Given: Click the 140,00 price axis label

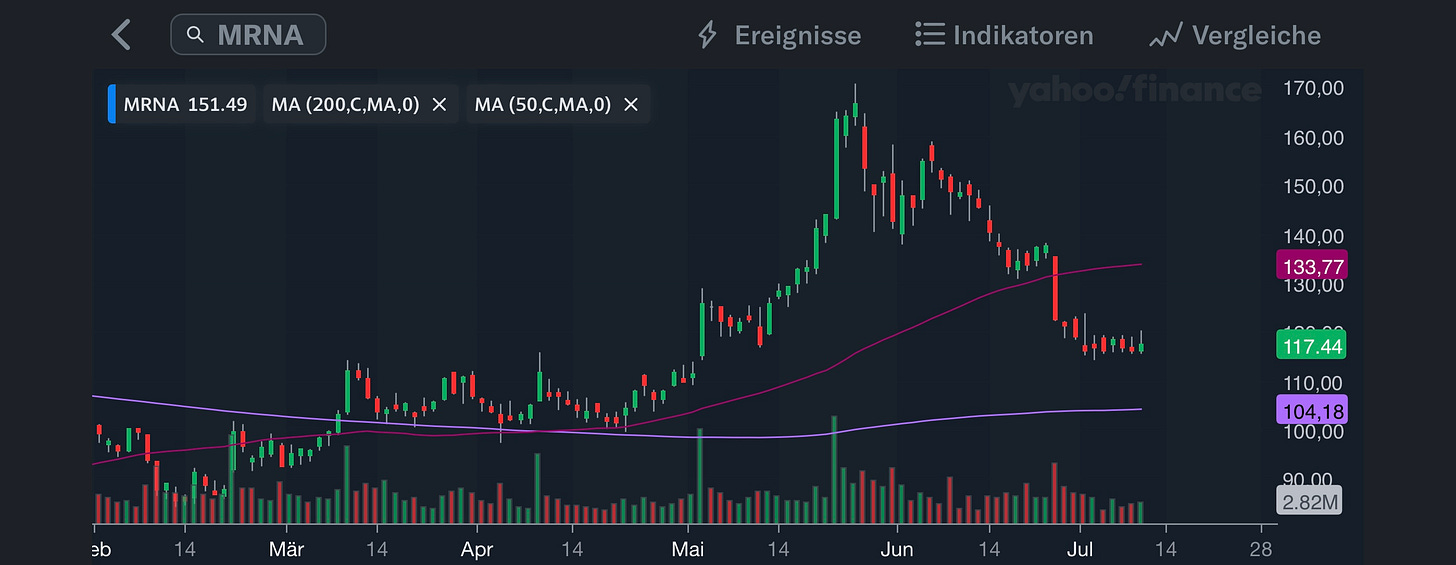Looking at the screenshot, I should [x=1313, y=236].
